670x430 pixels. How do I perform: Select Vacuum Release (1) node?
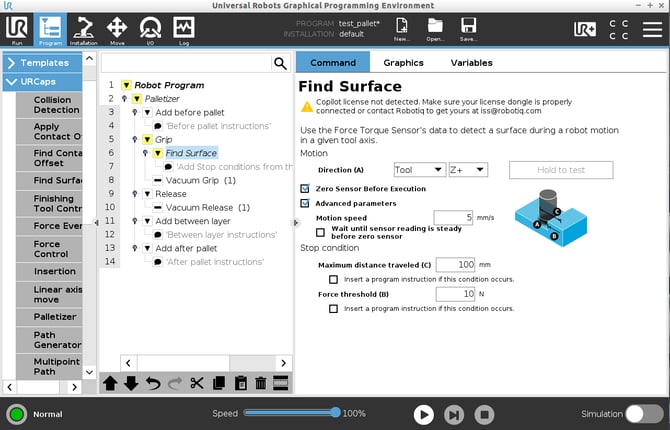(x=208, y=208)
